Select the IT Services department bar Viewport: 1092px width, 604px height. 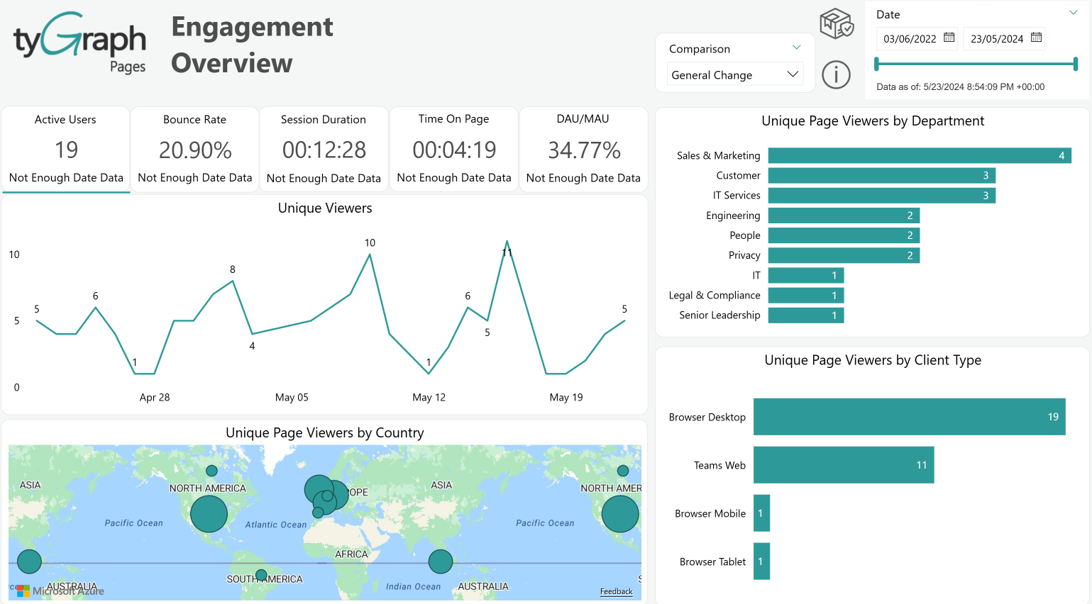(x=882, y=196)
